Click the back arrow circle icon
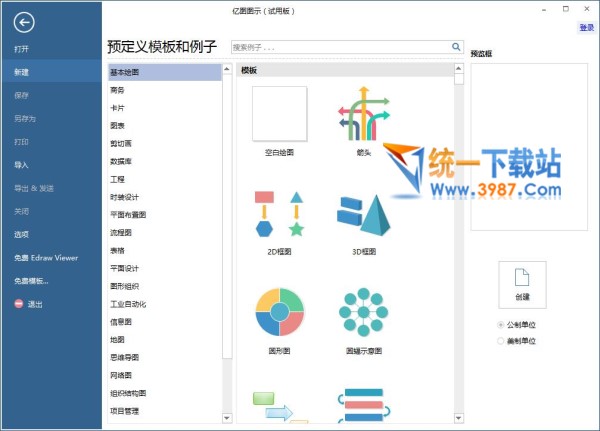Viewport: 600px width, 431px height. (x=25, y=22)
